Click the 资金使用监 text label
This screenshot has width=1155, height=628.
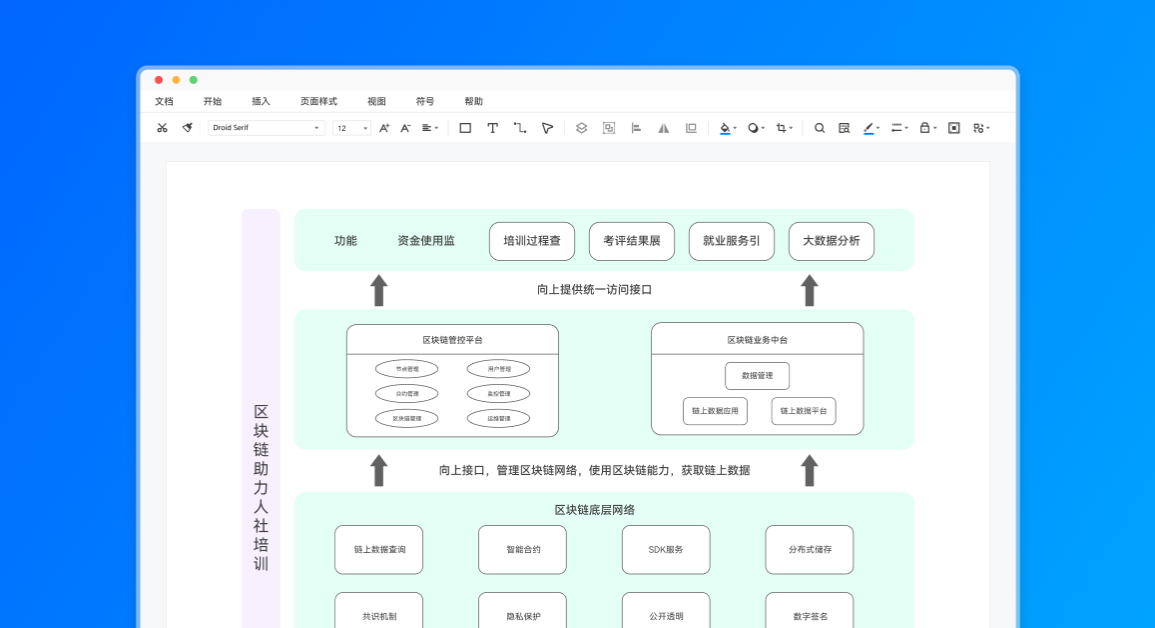pyautogui.click(x=426, y=241)
